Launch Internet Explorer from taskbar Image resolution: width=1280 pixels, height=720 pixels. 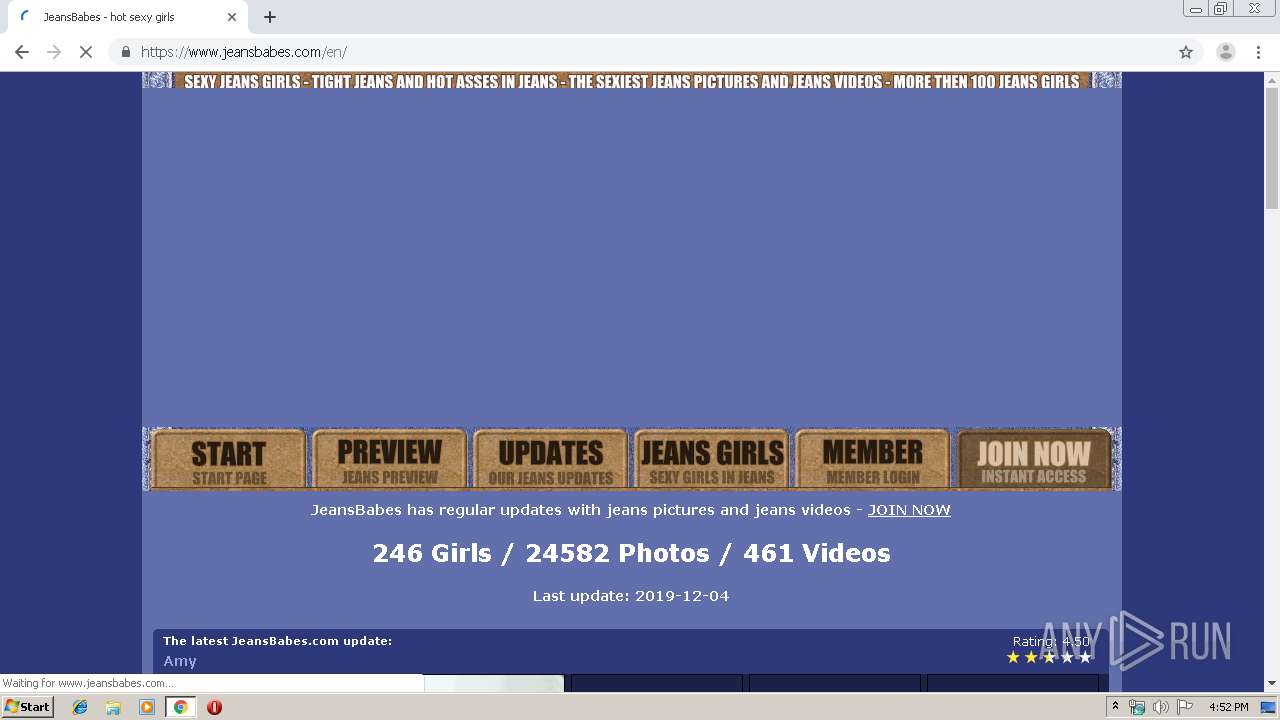coord(80,707)
